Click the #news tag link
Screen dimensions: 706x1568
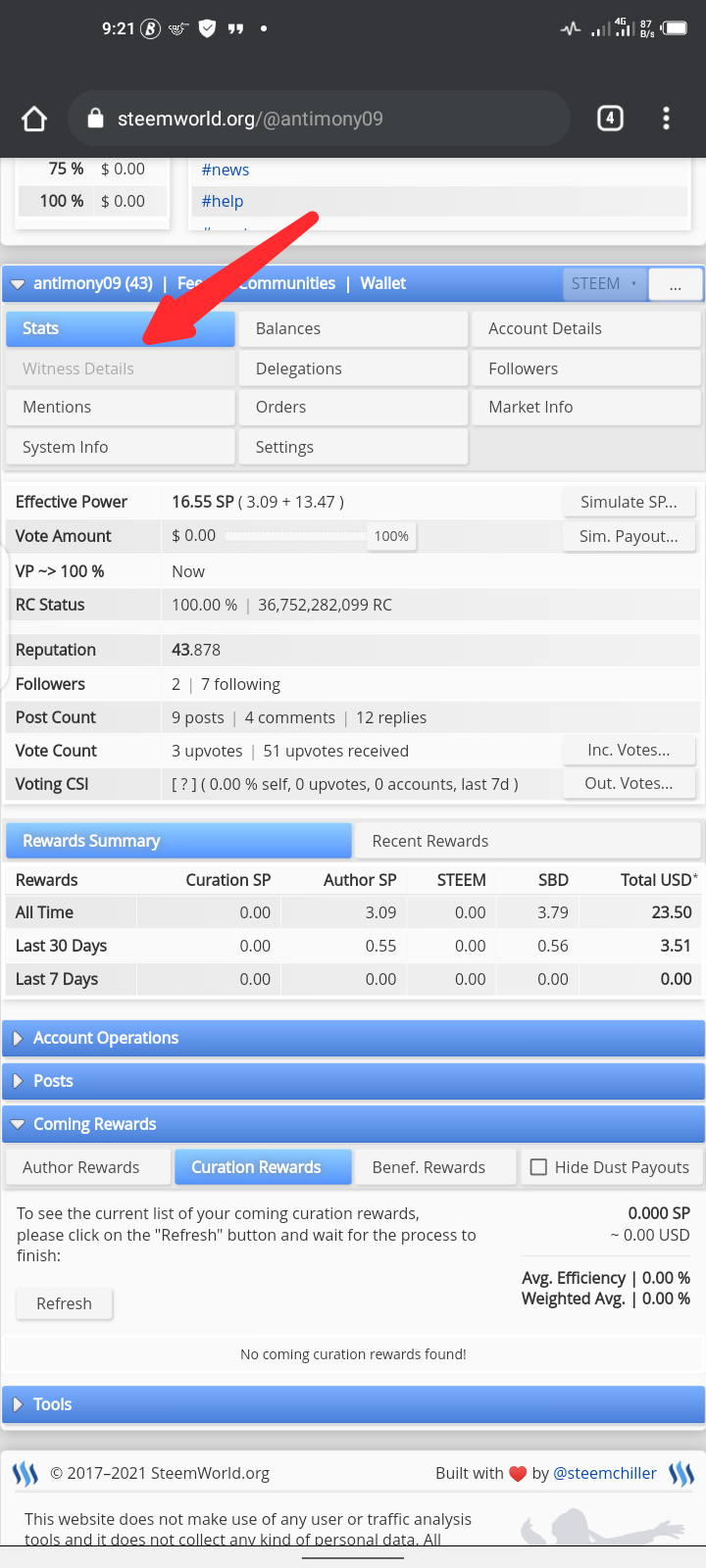226,170
